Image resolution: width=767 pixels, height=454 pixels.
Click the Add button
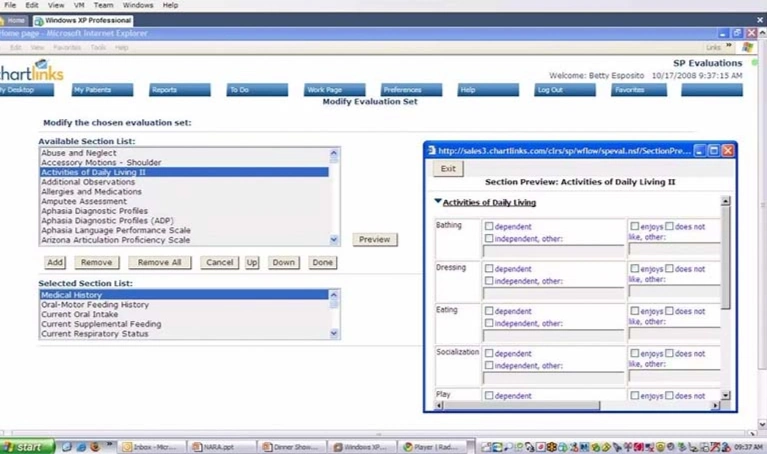click(x=55, y=262)
